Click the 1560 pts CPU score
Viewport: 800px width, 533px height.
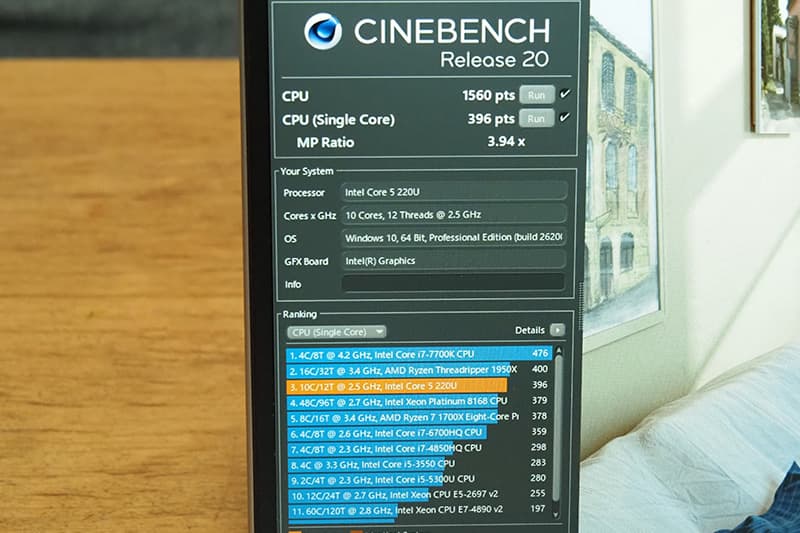(x=488, y=95)
